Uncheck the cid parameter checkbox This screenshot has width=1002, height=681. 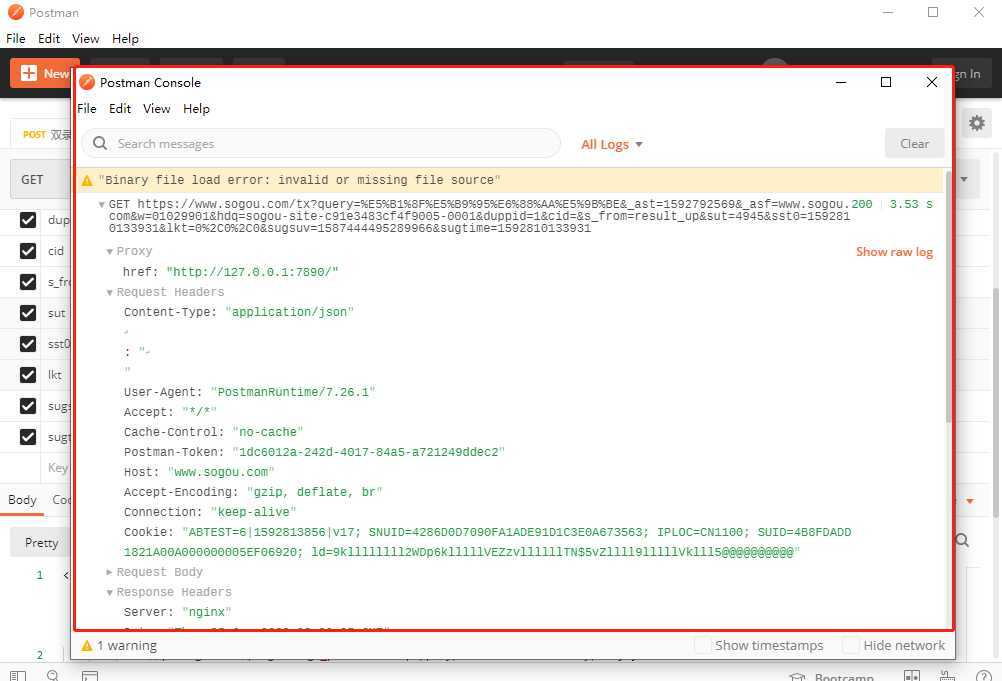pyautogui.click(x=28, y=251)
